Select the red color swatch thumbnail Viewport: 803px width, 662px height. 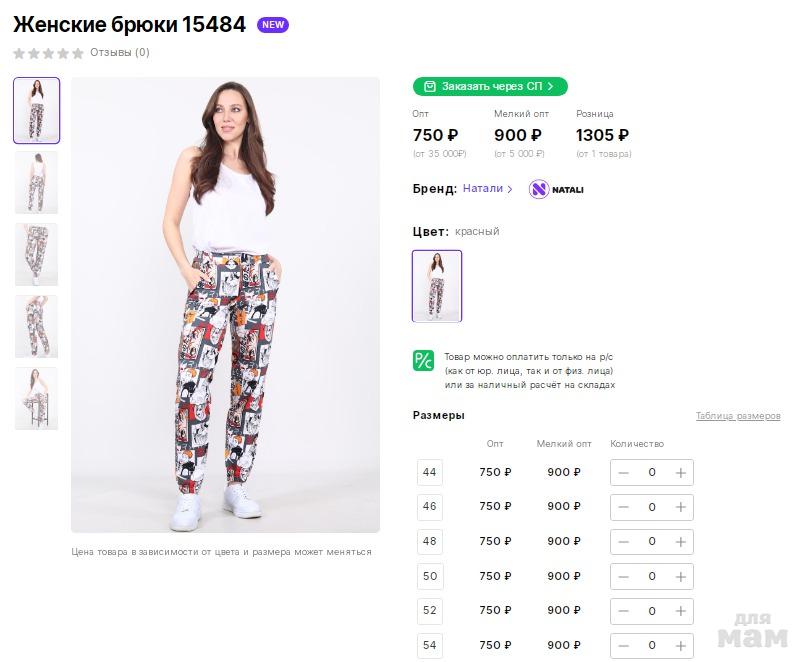437,286
